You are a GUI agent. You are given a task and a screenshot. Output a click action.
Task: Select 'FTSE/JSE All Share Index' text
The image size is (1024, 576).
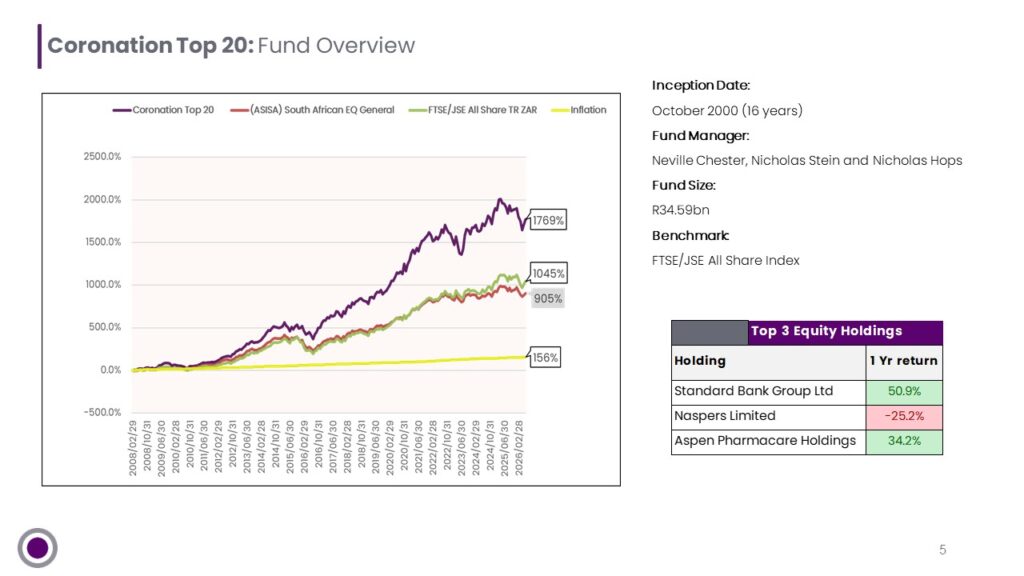click(725, 261)
